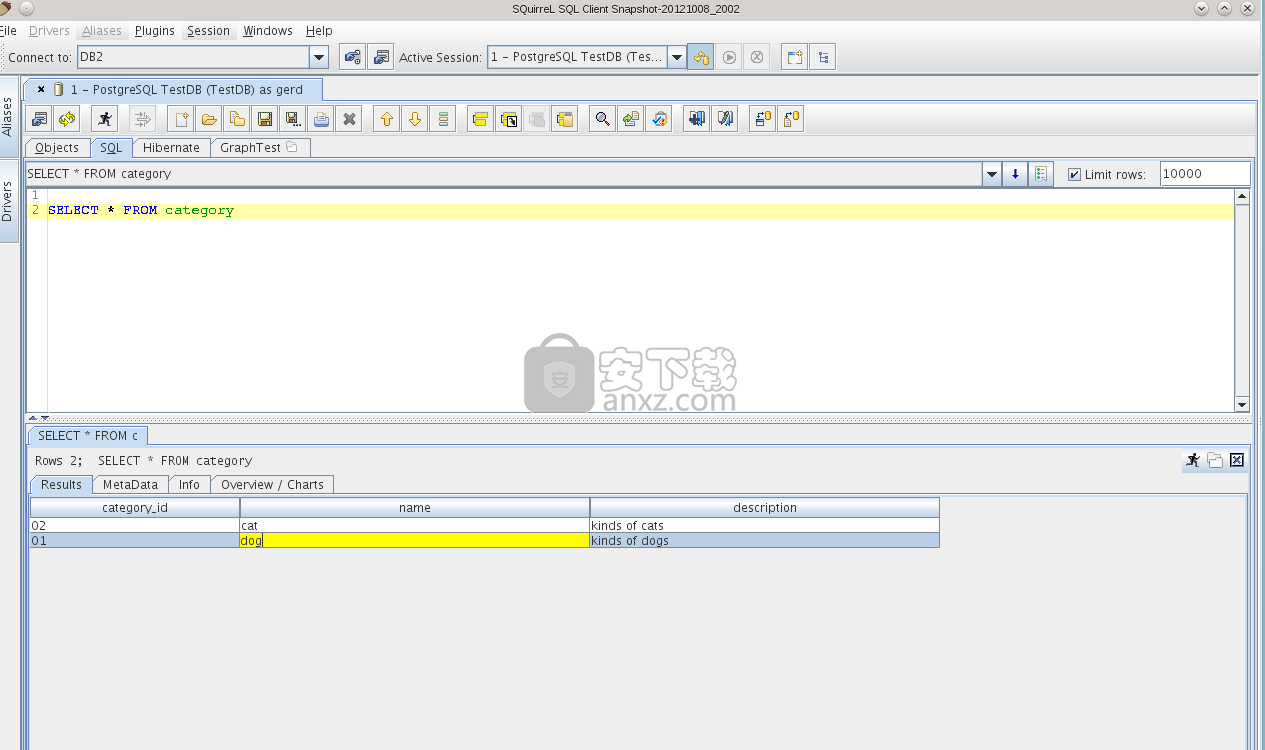Screen dimensions: 1265x750
Task: Switch to the Hibernate tab
Action: pyautogui.click(x=171, y=147)
